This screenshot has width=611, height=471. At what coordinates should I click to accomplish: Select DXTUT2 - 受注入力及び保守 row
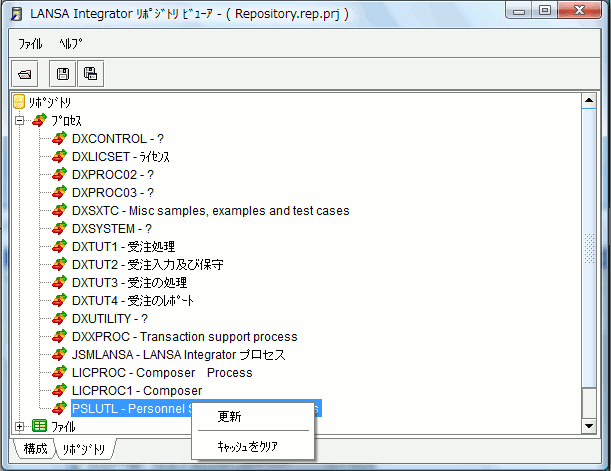148,264
